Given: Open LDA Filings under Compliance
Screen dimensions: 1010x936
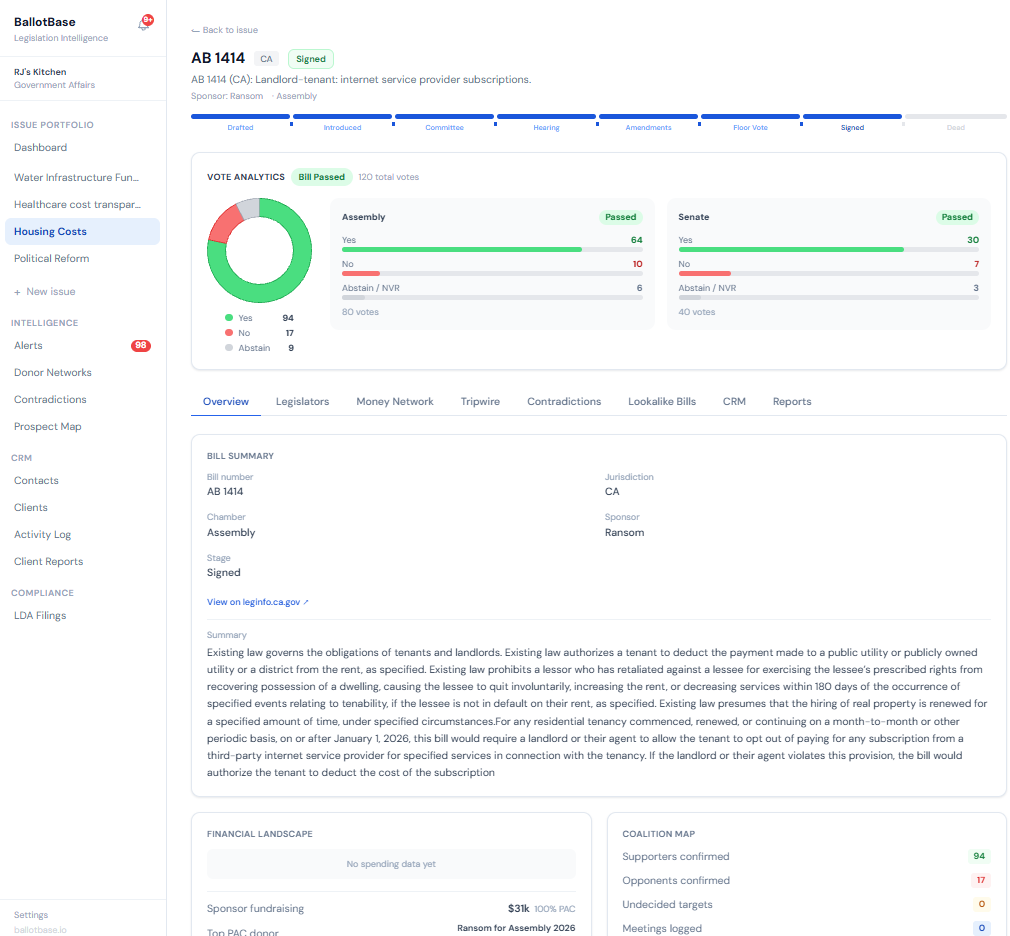Looking at the screenshot, I should [x=40, y=616].
